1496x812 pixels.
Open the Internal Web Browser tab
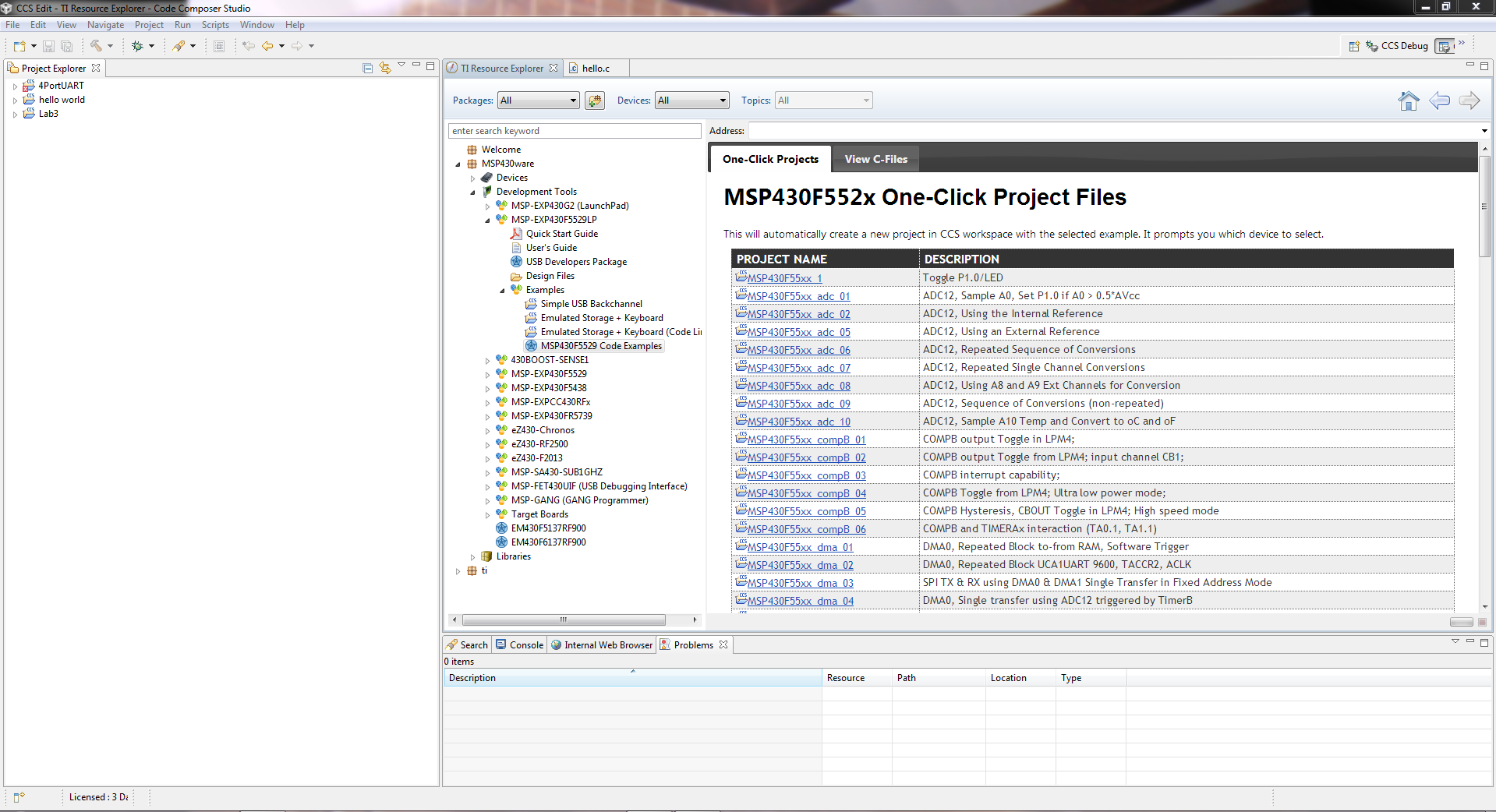point(601,645)
